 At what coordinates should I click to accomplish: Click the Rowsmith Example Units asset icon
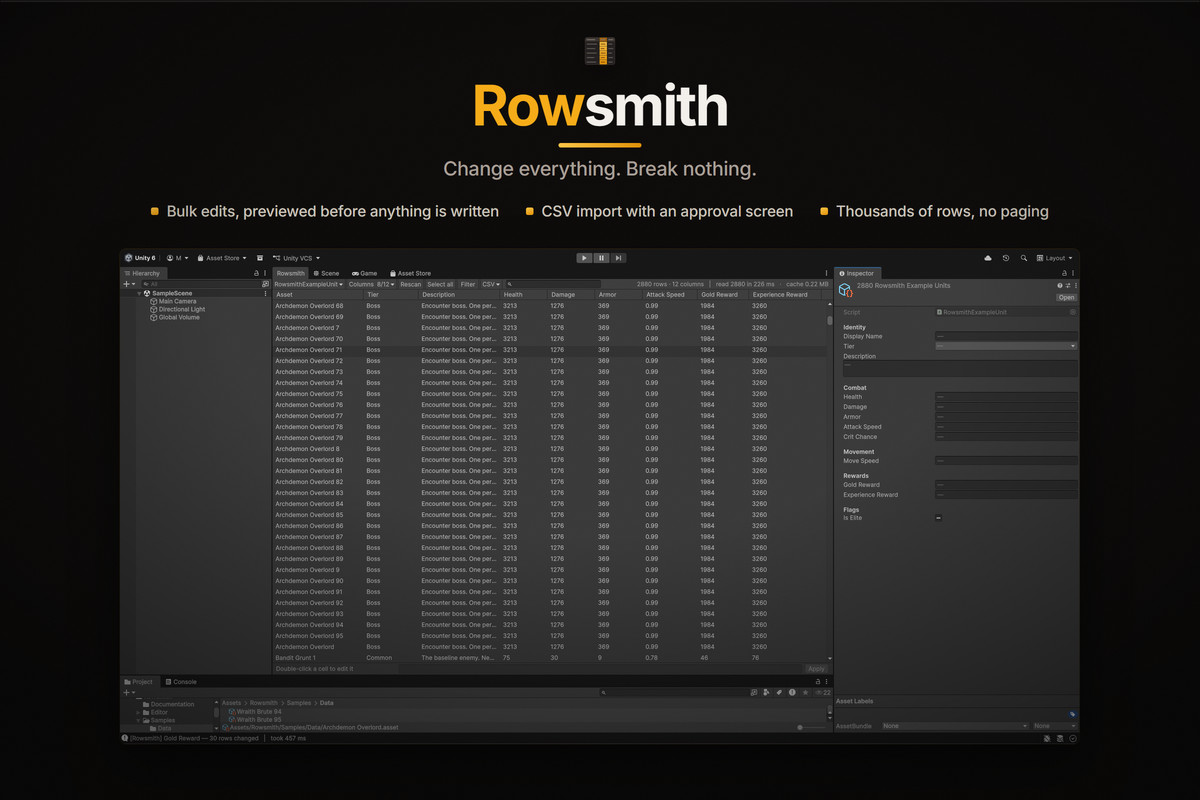click(x=845, y=290)
